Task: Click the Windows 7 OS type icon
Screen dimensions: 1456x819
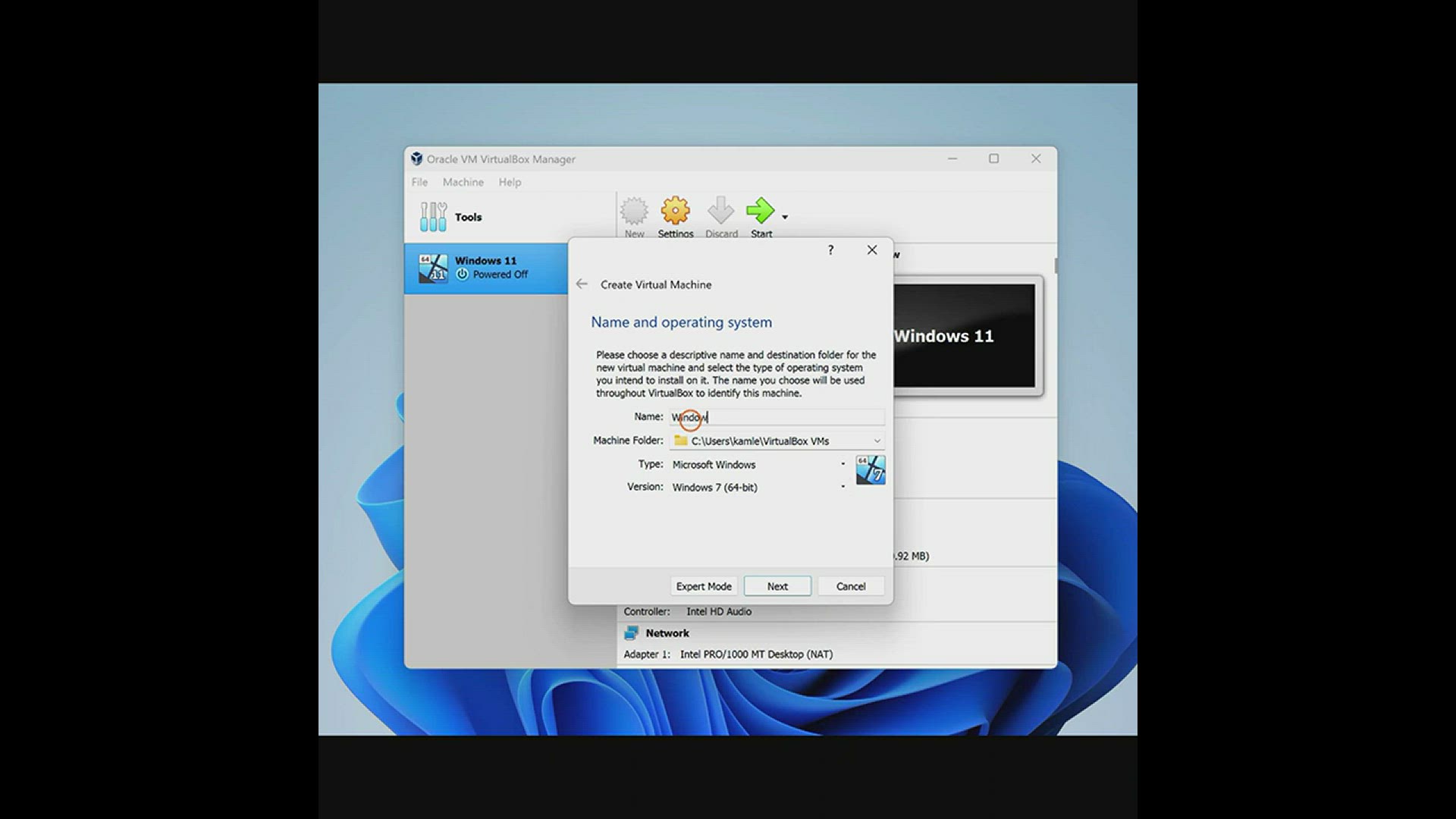Action: click(x=870, y=470)
